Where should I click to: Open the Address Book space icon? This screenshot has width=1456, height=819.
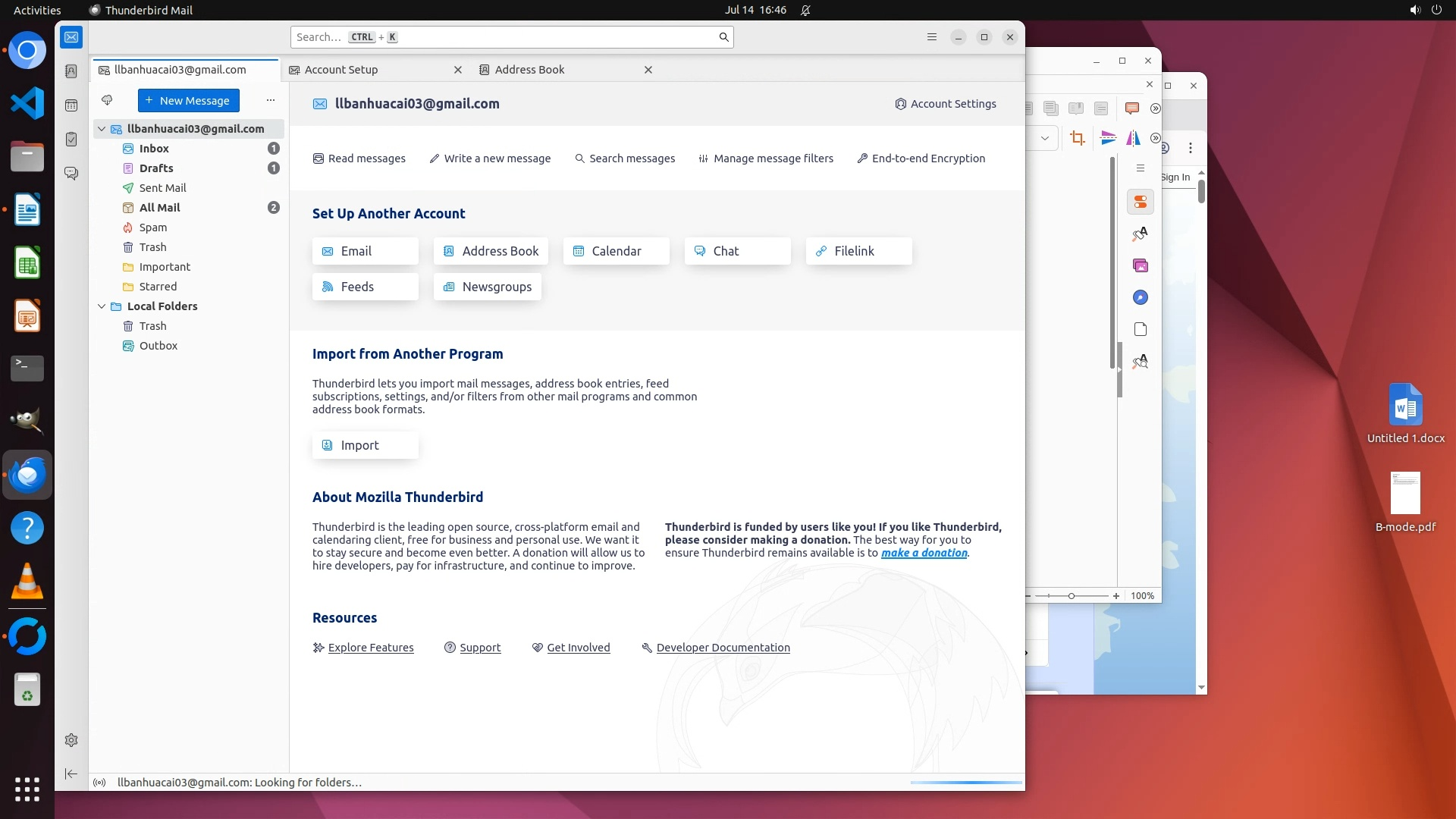[71, 71]
